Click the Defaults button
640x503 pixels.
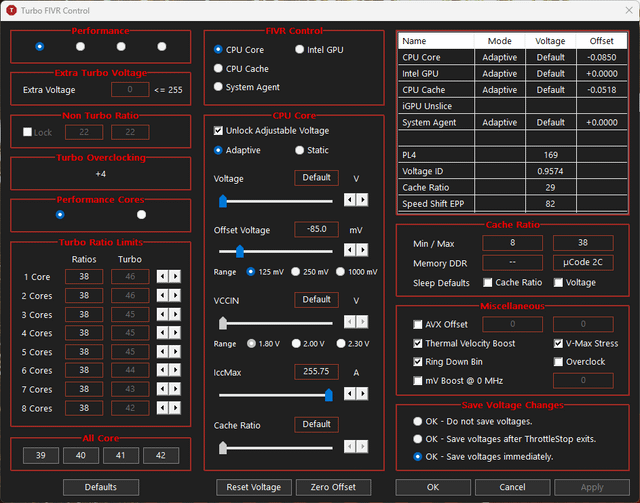[101, 487]
